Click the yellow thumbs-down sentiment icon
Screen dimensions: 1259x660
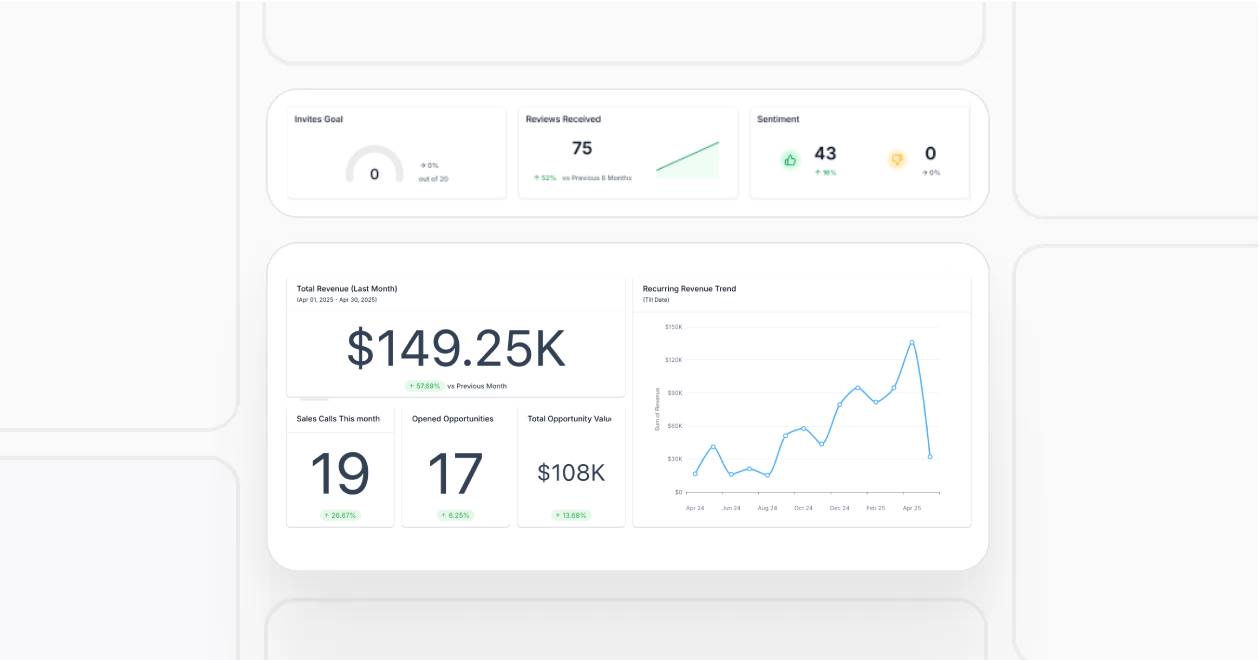[897, 160]
